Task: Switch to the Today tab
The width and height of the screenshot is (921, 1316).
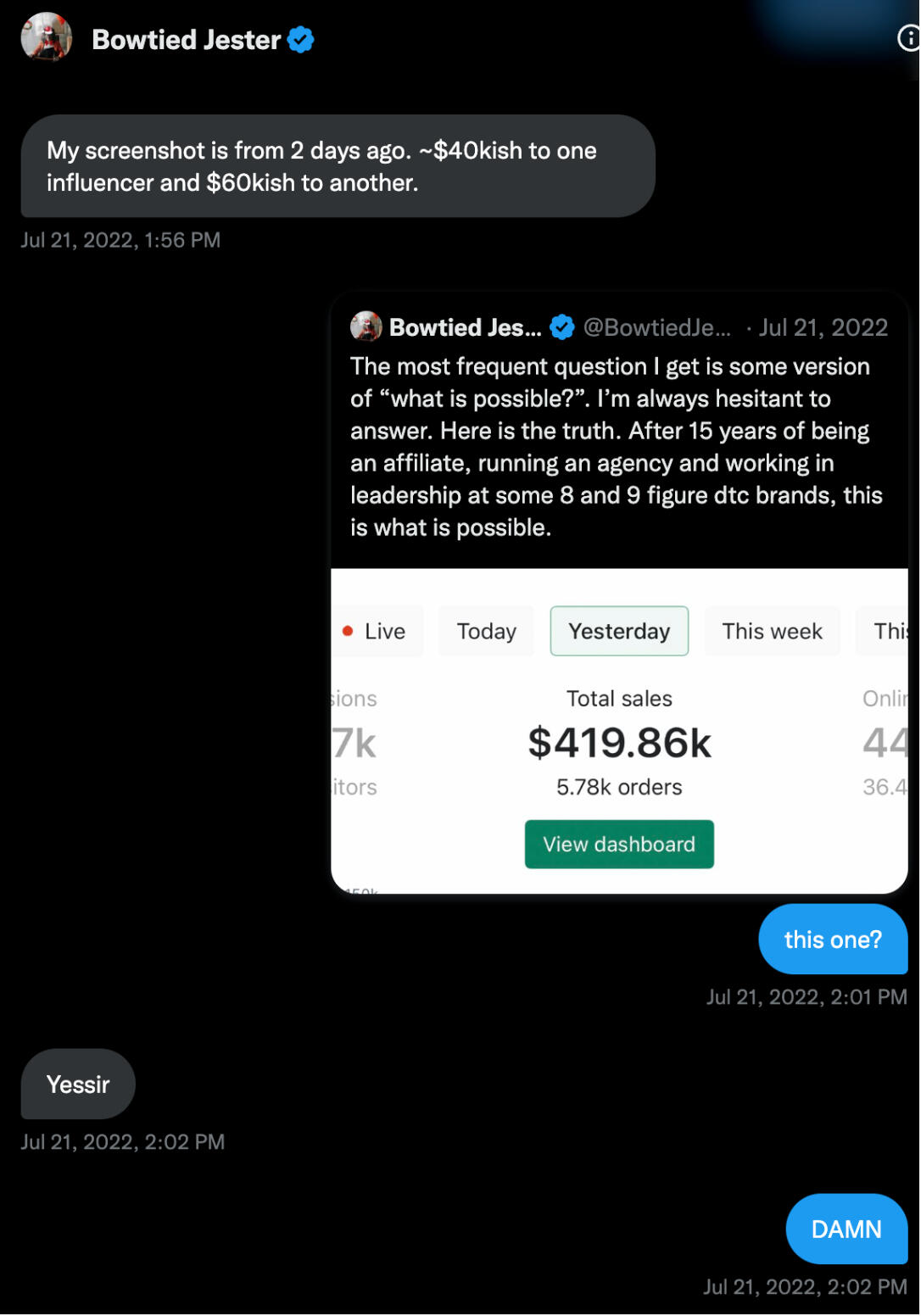Action: [x=486, y=631]
